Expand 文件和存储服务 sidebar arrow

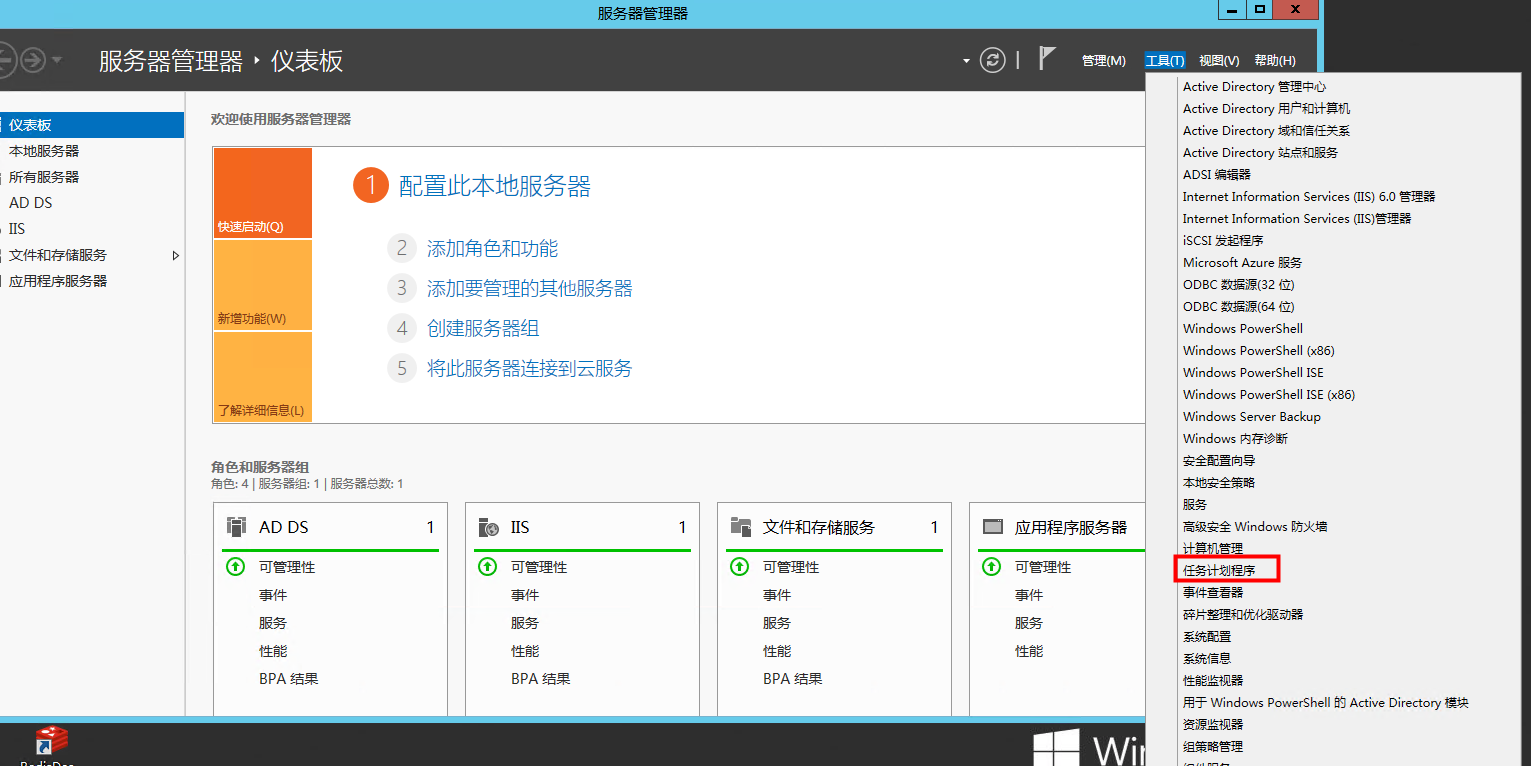coord(176,255)
